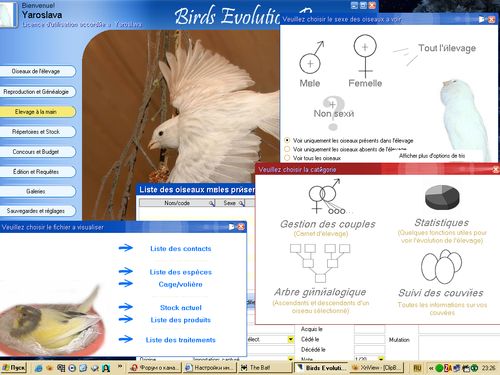Screen dimensions: 500x375
Task: Select the Male symbol icon
Action: 311,57
